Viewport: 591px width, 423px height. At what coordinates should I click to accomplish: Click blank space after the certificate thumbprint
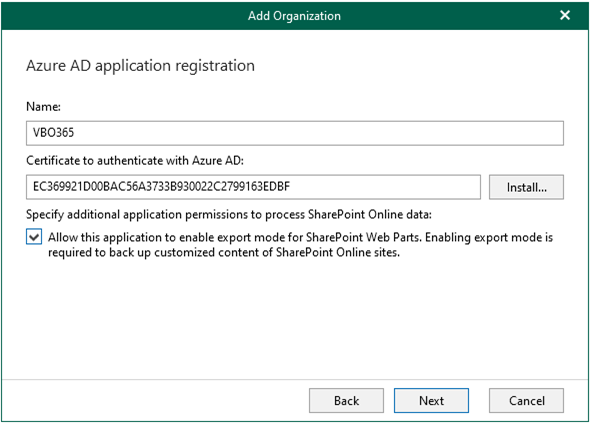(x=384, y=187)
